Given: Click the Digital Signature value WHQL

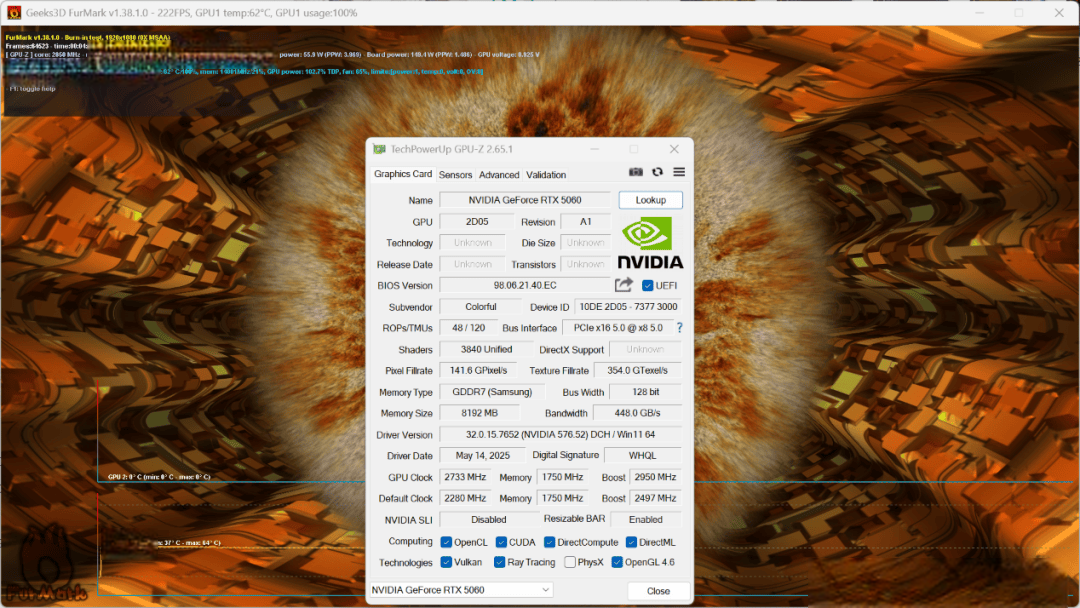Looking at the screenshot, I should click(x=643, y=456).
